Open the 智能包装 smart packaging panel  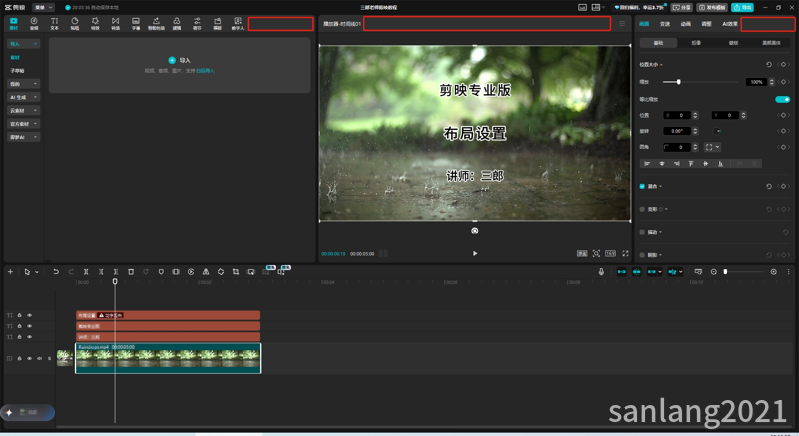(x=156, y=23)
